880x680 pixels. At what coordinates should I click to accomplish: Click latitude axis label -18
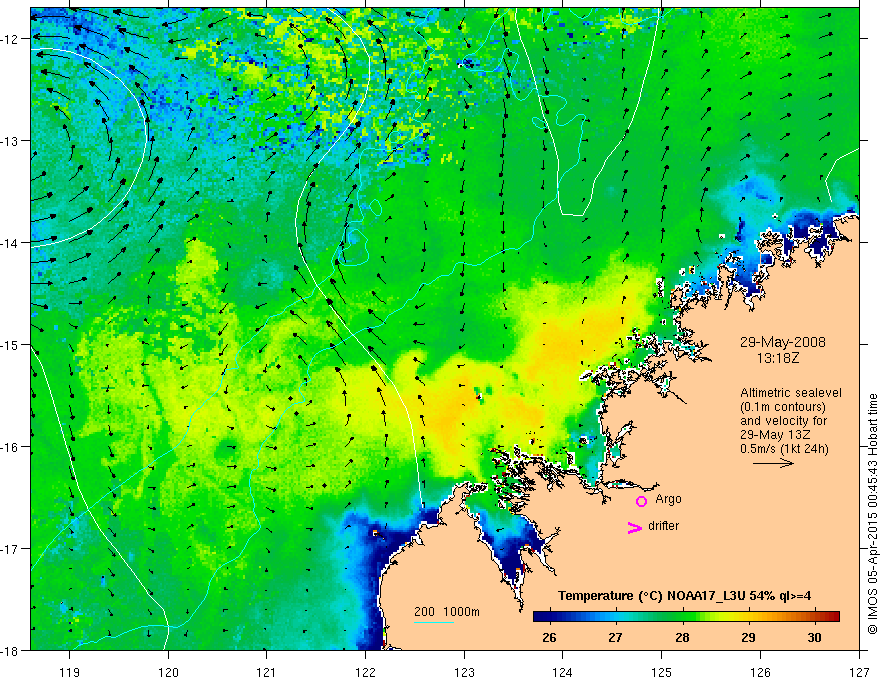point(9,651)
